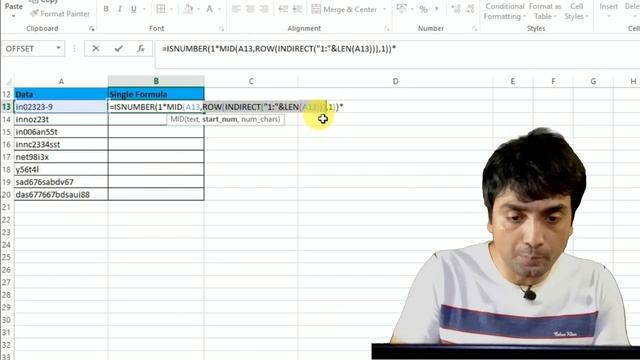The image size is (640, 360).
Task: Click the Align Left icon
Action: click(x=236, y=9)
